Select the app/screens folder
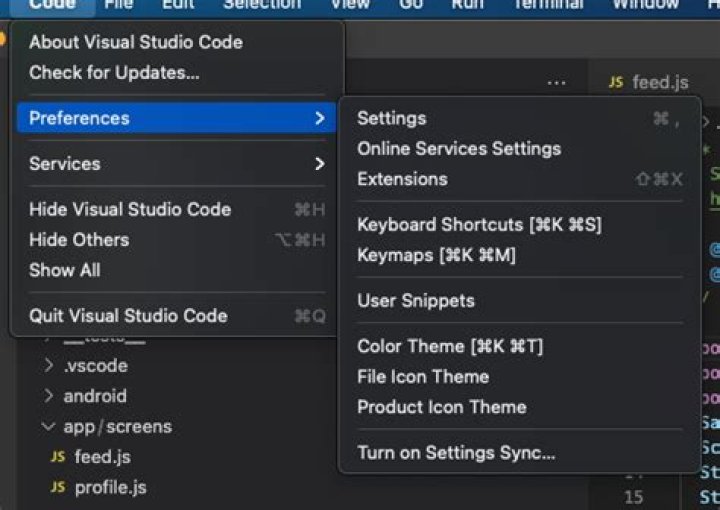 coord(118,427)
